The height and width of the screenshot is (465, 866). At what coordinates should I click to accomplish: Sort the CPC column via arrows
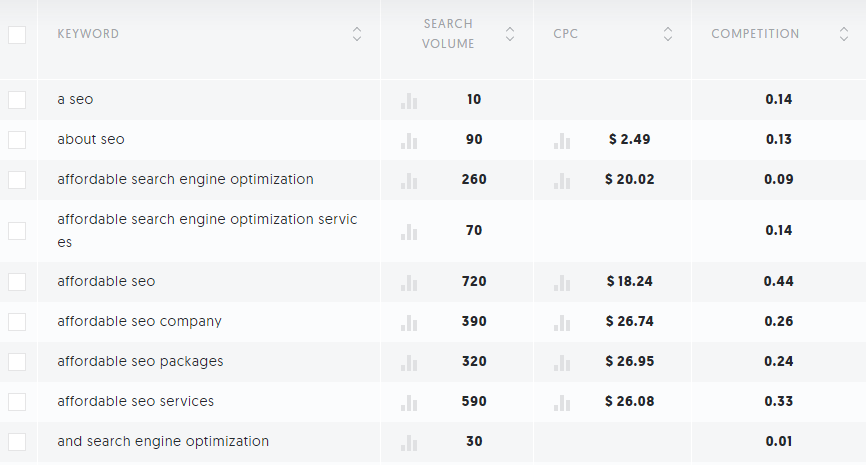pos(668,34)
